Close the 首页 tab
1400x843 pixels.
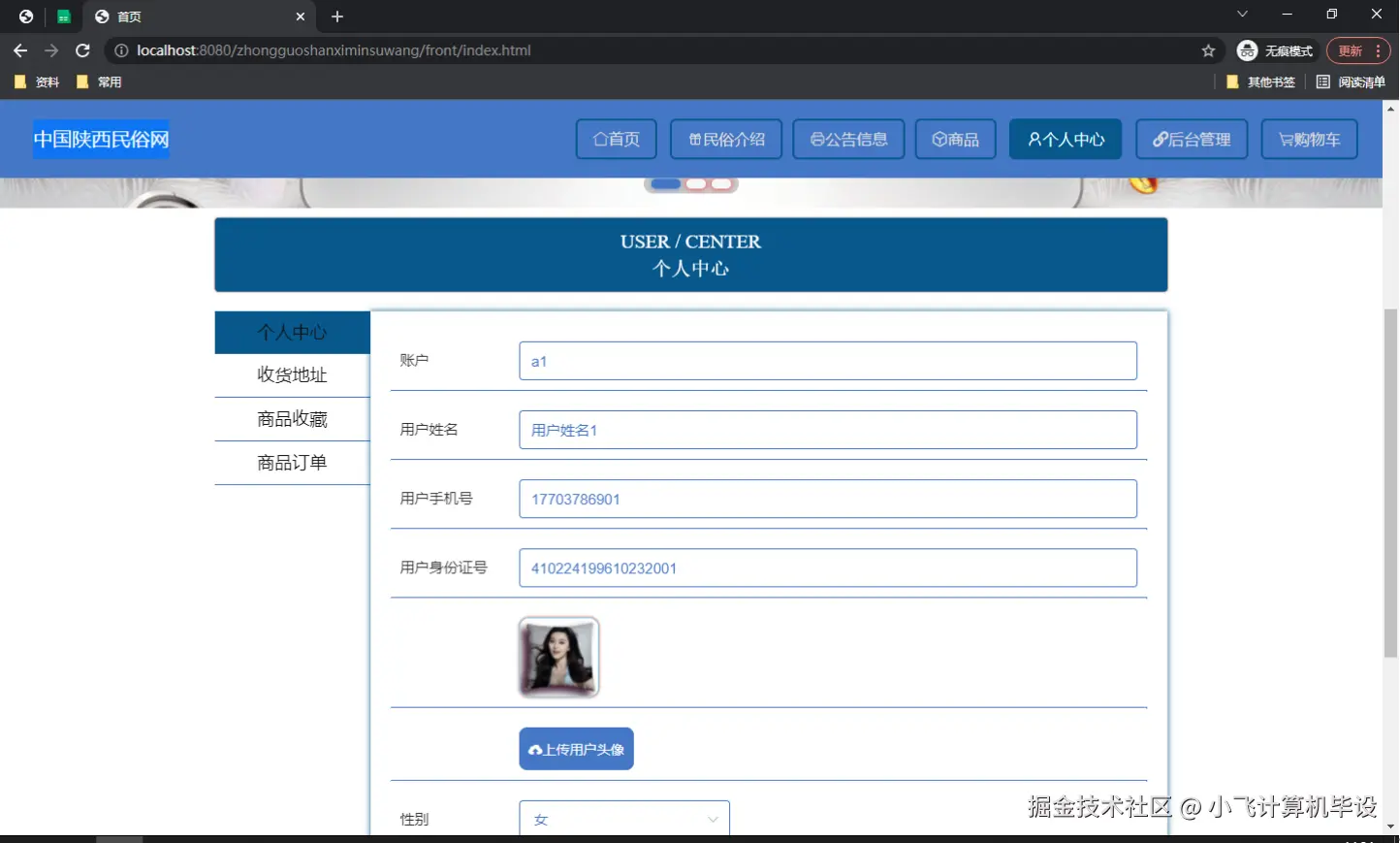pyautogui.click(x=301, y=16)
